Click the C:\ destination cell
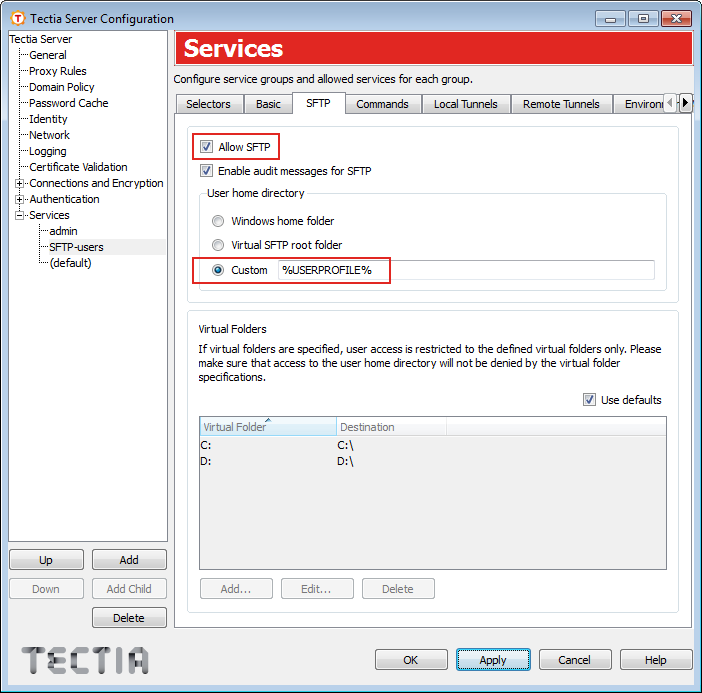The image size is (702, 693). point(345,445)
